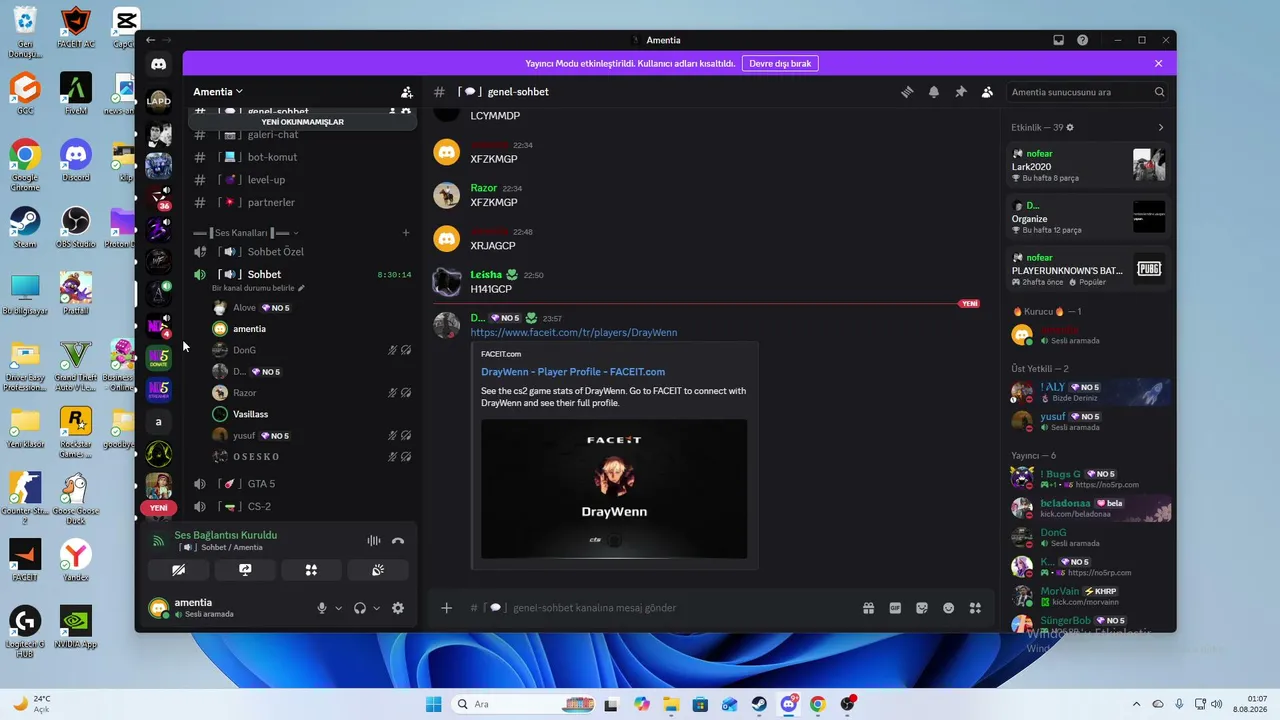
Task: Open emoji picker icon
Action: click(x=948, y=608)
